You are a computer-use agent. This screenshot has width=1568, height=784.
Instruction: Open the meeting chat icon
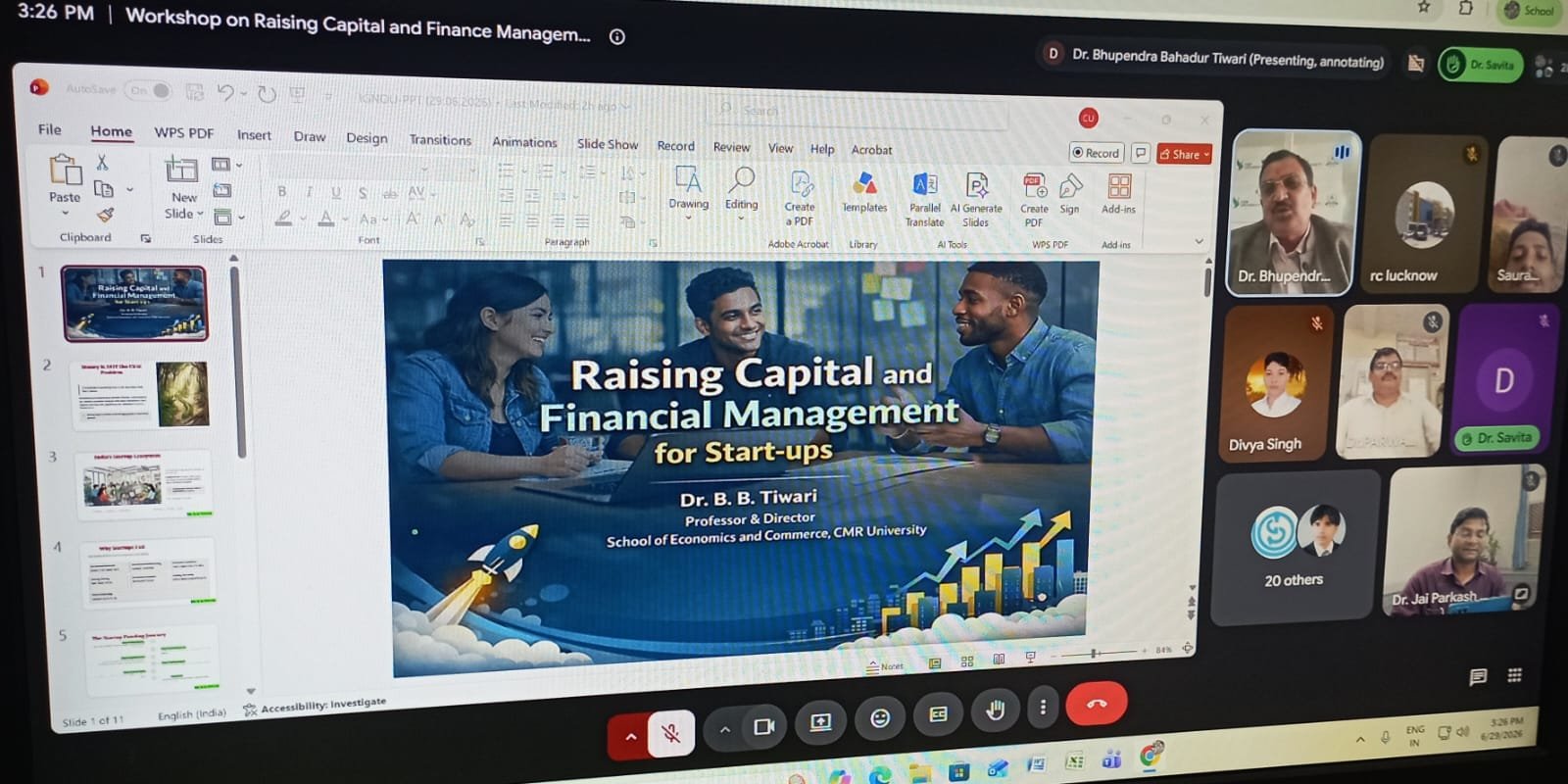[x=1478, y=677]
